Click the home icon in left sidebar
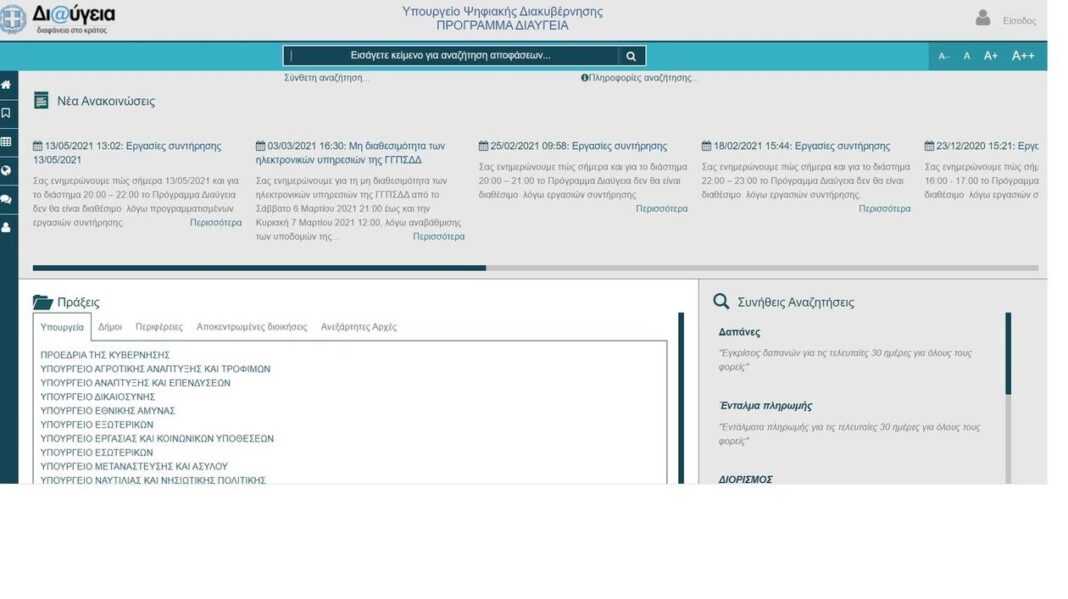The height and width of the screenshot is (599, 1068). 6,85
